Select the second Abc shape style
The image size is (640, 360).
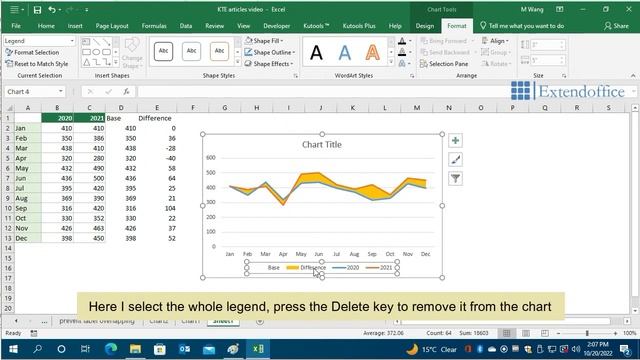pos(191,51)
